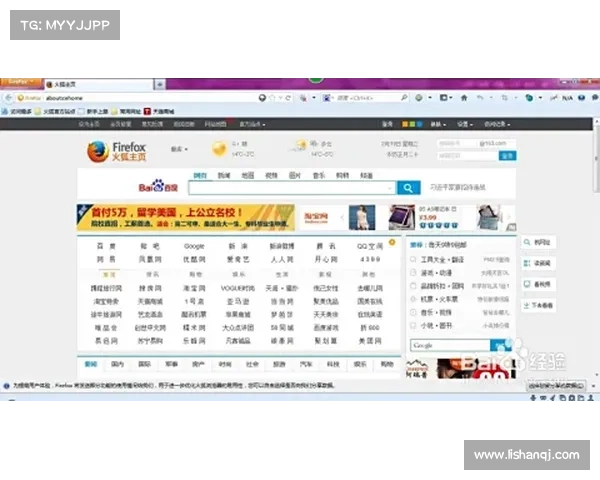
Task: Open the 军事 news tab
Action: [x=171, y=364]
